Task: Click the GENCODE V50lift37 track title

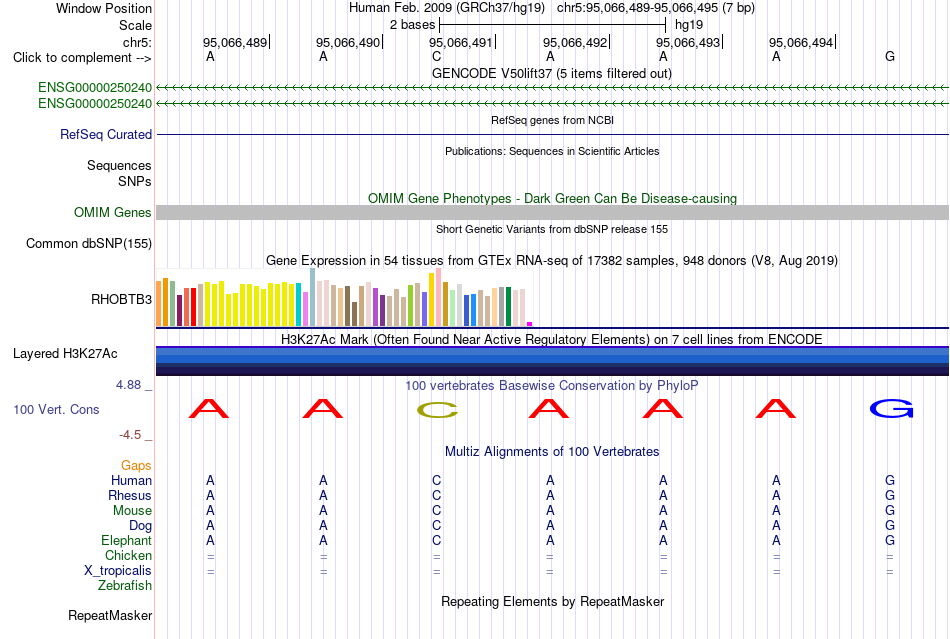Action: point(552,73)
